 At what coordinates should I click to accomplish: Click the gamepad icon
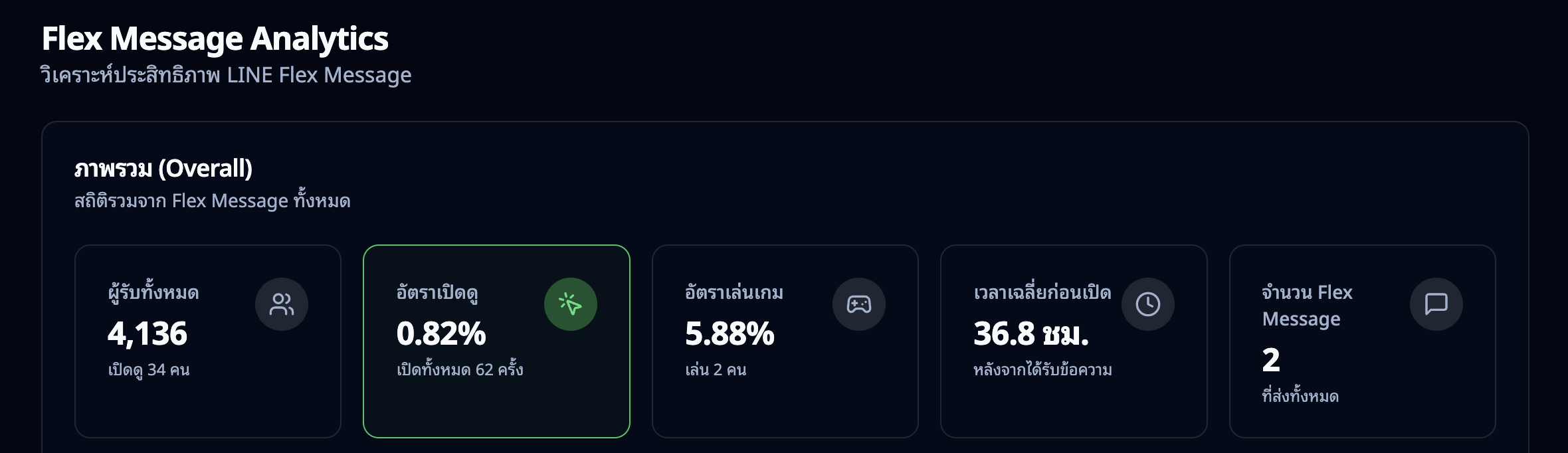(858, 304)
